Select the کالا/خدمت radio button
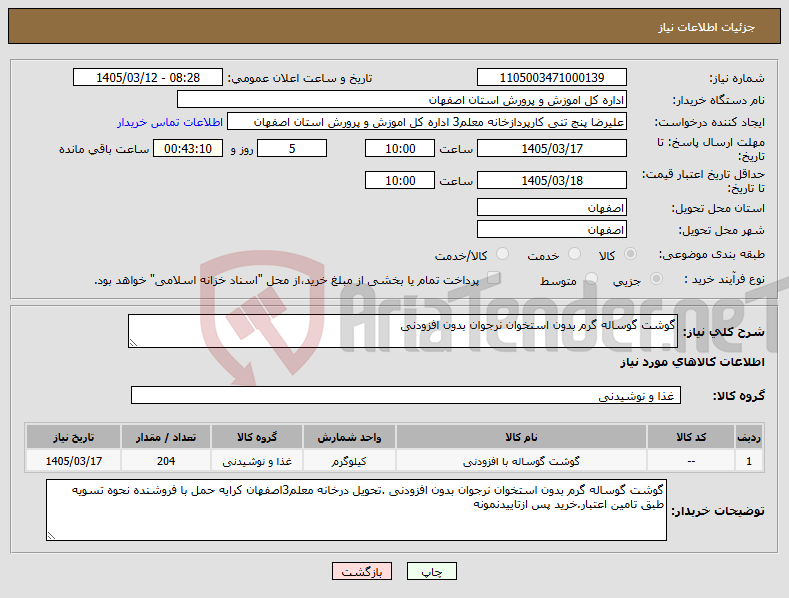The width and height of the screenshot is (789, 598). coord(502,254)
